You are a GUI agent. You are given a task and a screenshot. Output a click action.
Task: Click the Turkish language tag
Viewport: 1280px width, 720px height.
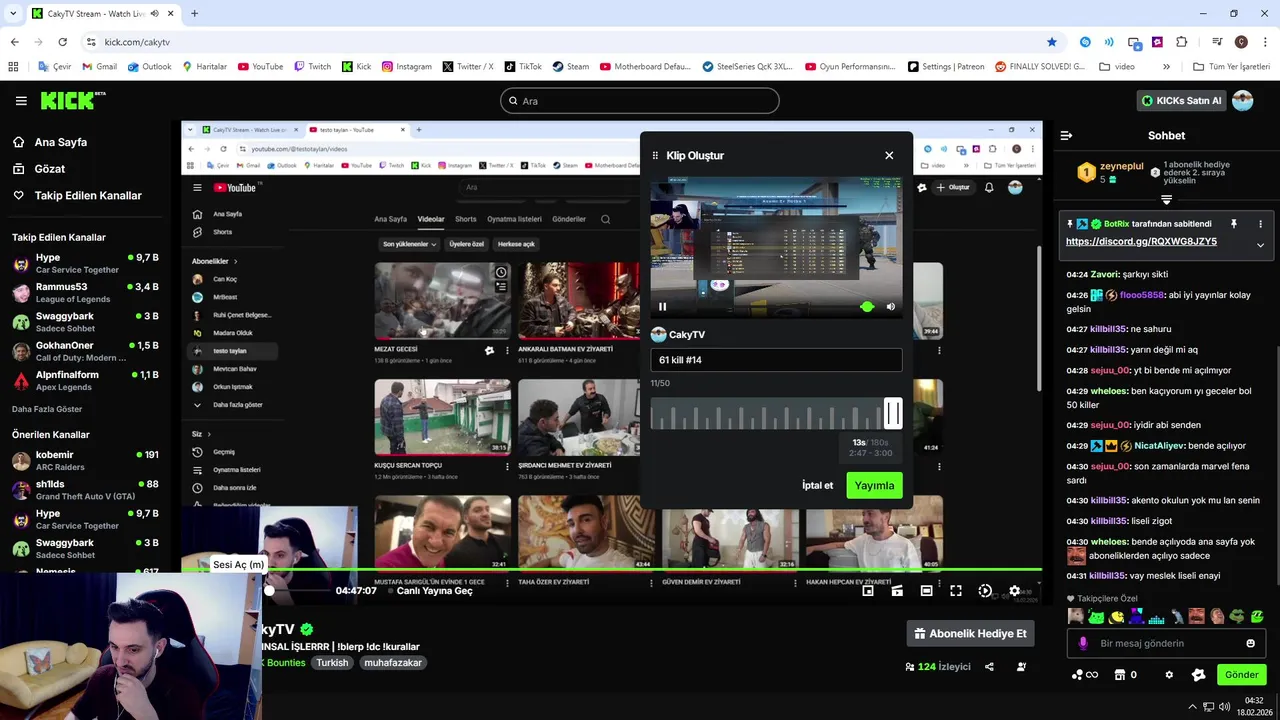point(332,663)
